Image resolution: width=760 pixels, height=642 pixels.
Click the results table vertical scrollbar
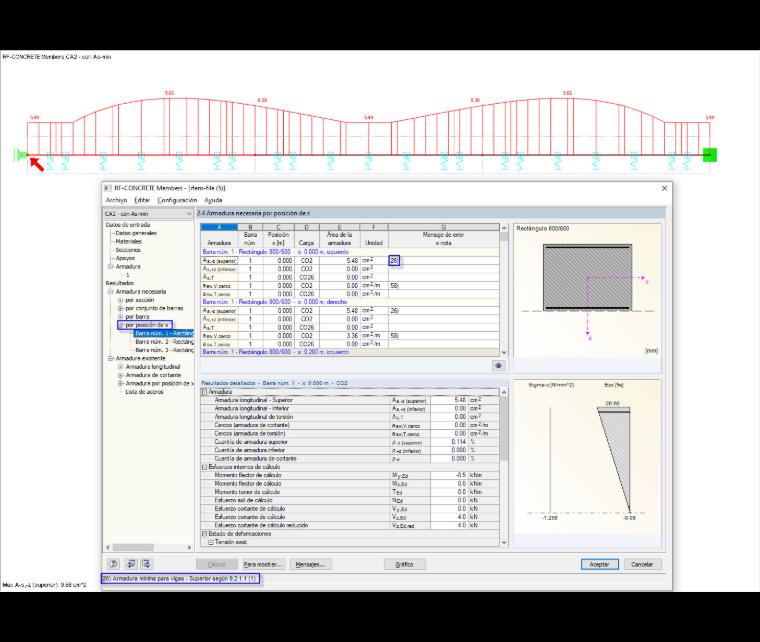[x=504, y=290]
